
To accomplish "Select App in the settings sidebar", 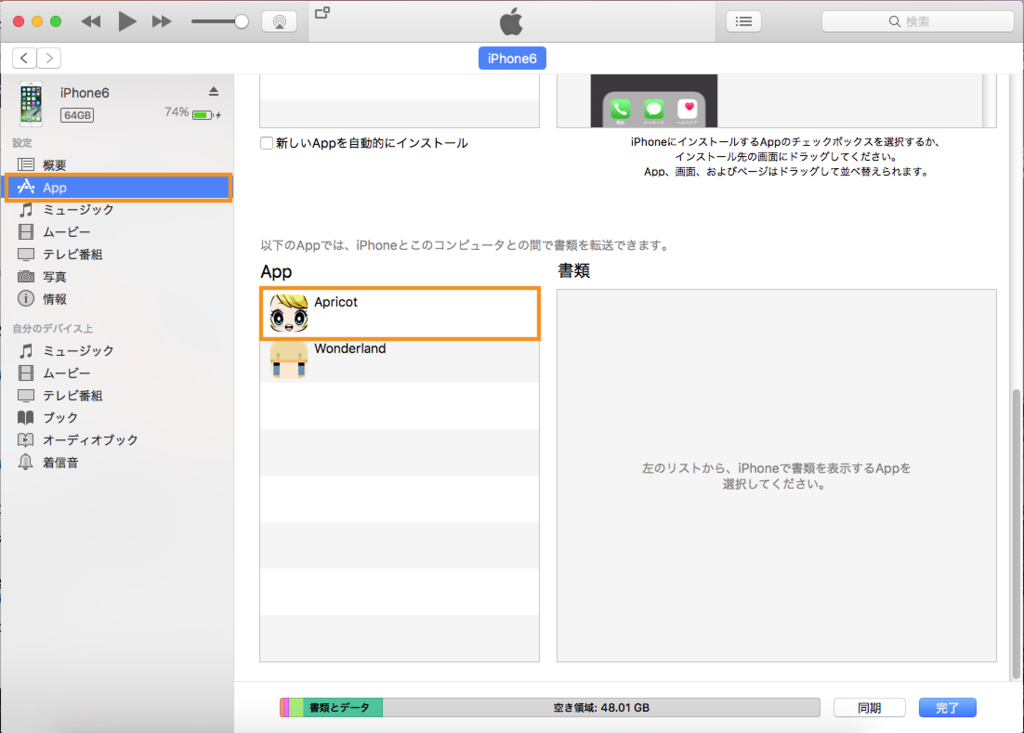I will pyautogui.click(x=119, y=187).
